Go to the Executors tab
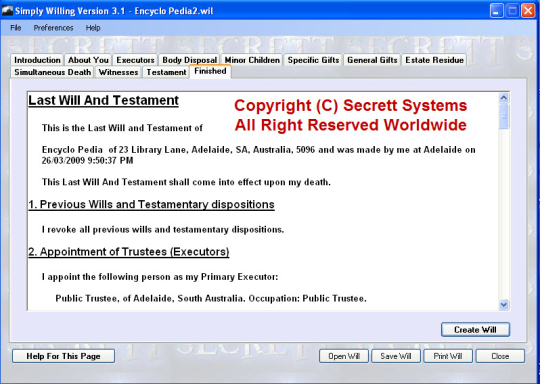The image size is (540, 384). [x=135, y=60]
